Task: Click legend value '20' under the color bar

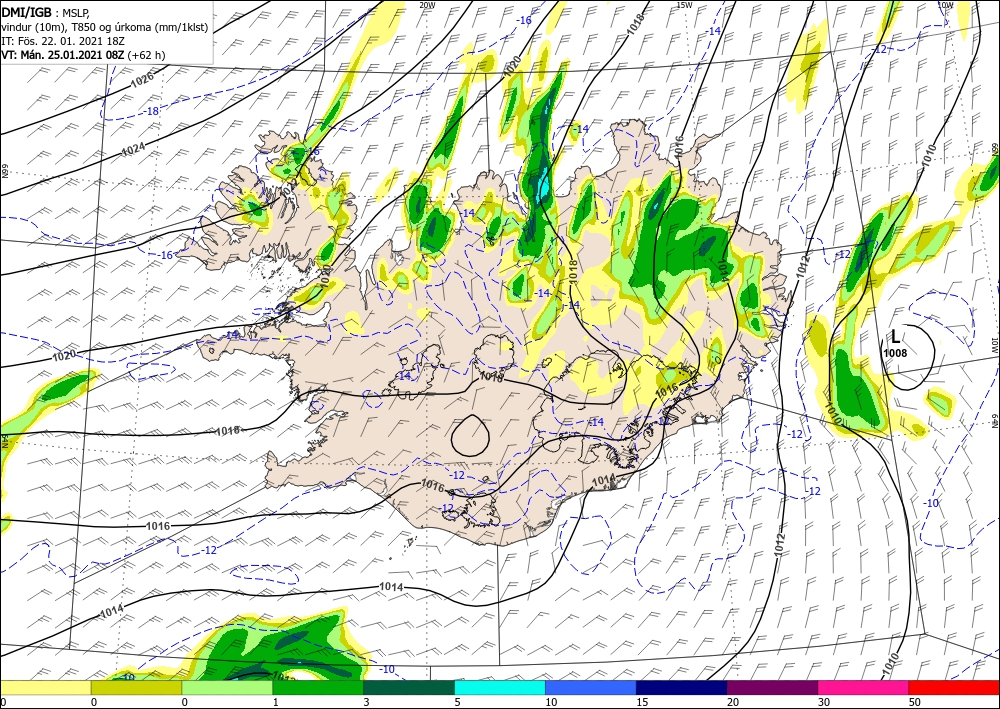Action: [x=732, y=702]
